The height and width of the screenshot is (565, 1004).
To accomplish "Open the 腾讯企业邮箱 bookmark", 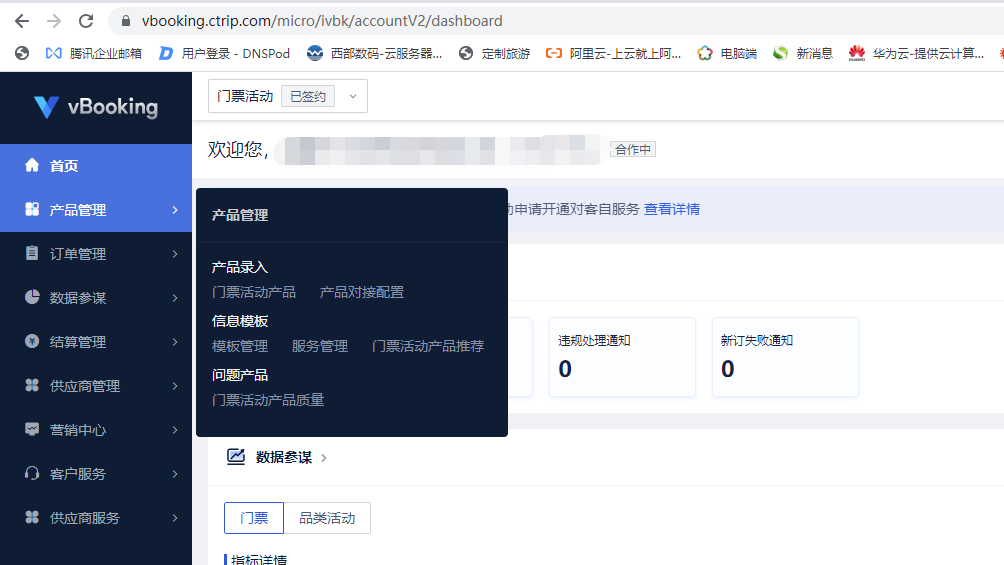I will [x=94, y=53].
